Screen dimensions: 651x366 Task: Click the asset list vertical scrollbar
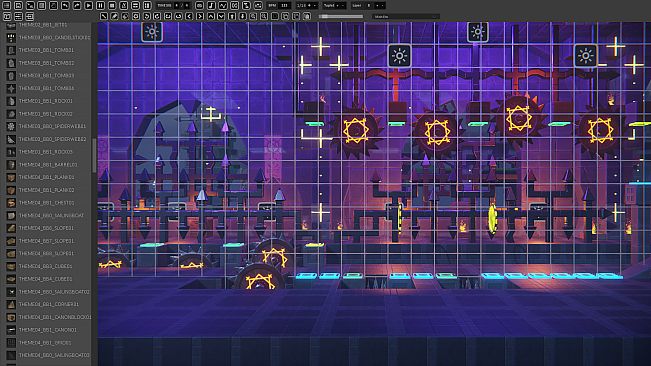point(94,156)
